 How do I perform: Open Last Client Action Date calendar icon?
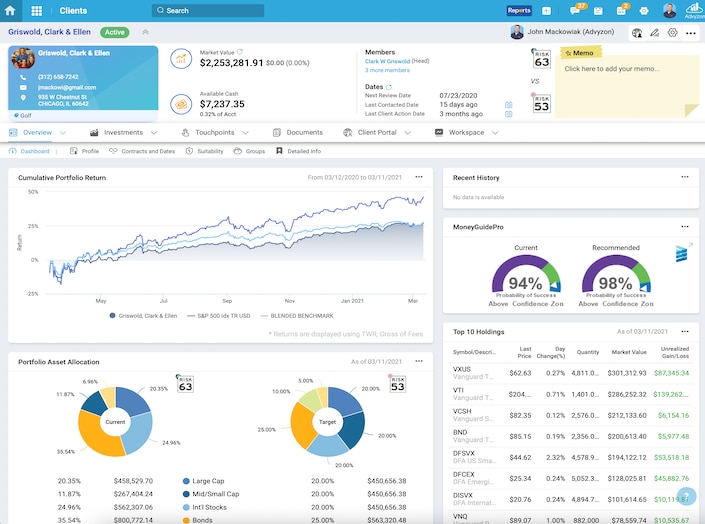pos(509,114)
